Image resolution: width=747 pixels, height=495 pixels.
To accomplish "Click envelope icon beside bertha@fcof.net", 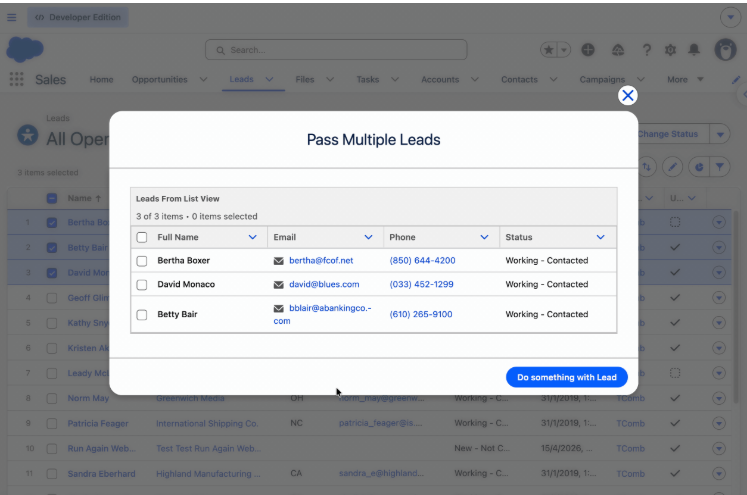I will tap(279, 261).
